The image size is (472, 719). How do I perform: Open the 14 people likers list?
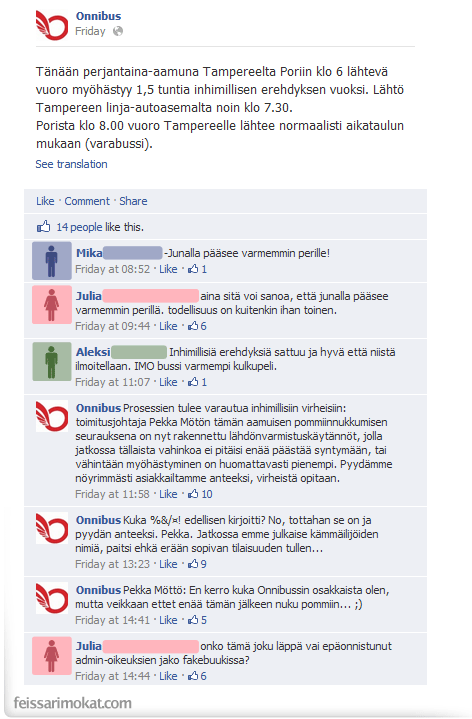pos(79,227)
